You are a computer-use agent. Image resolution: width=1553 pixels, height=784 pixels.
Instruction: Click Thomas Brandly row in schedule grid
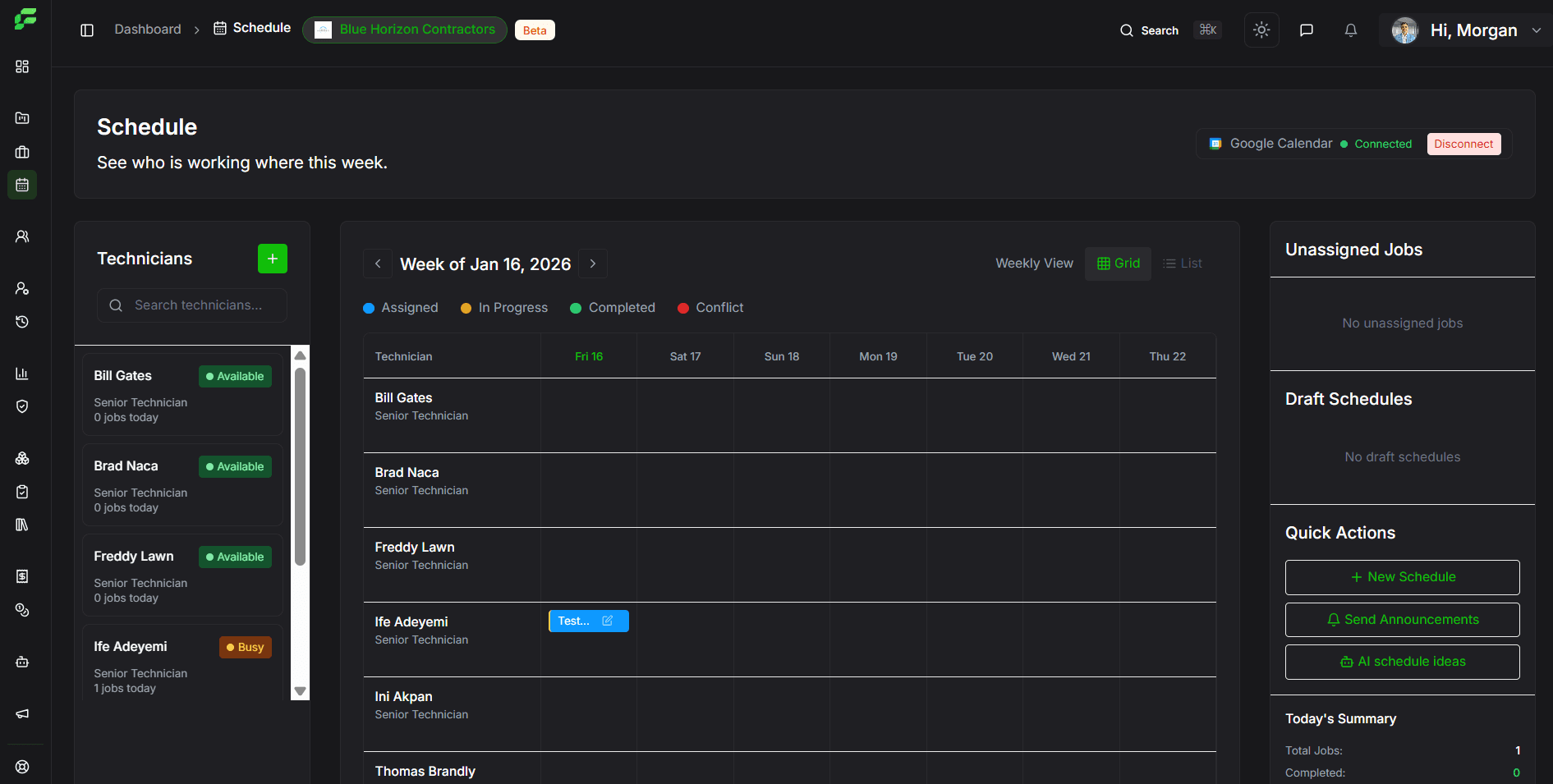point(789,768)
